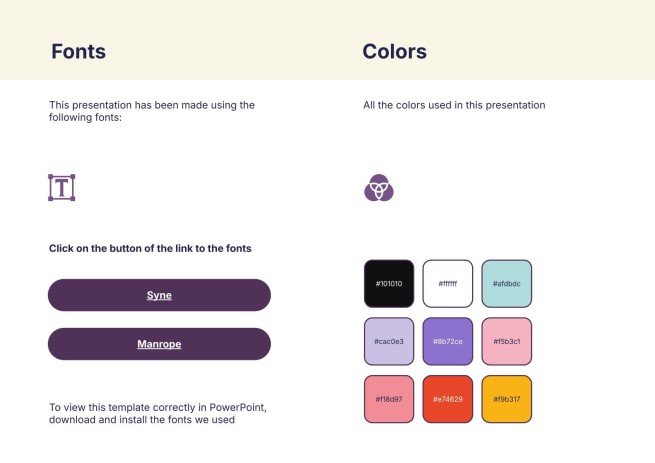This screenshot has height=463, width=655.
Task: Open the Syne font link button
Action: [x=159, y=295]
